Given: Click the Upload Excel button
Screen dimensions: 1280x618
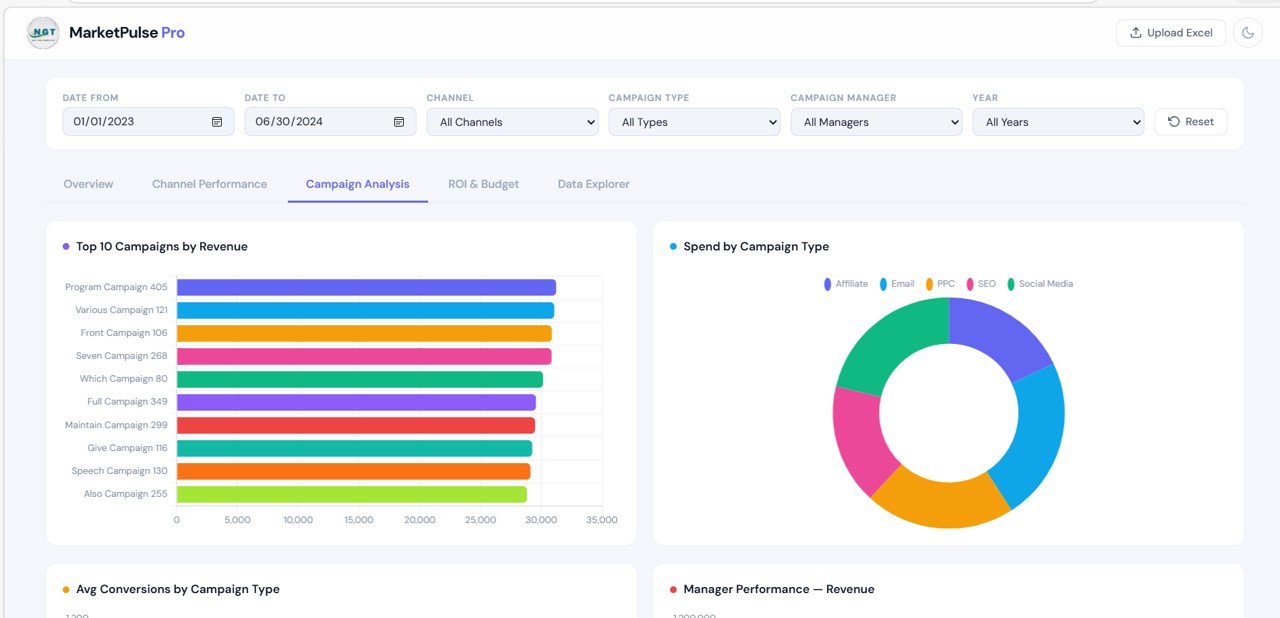Looking at the screenshot, I should tap(1170, 32).
